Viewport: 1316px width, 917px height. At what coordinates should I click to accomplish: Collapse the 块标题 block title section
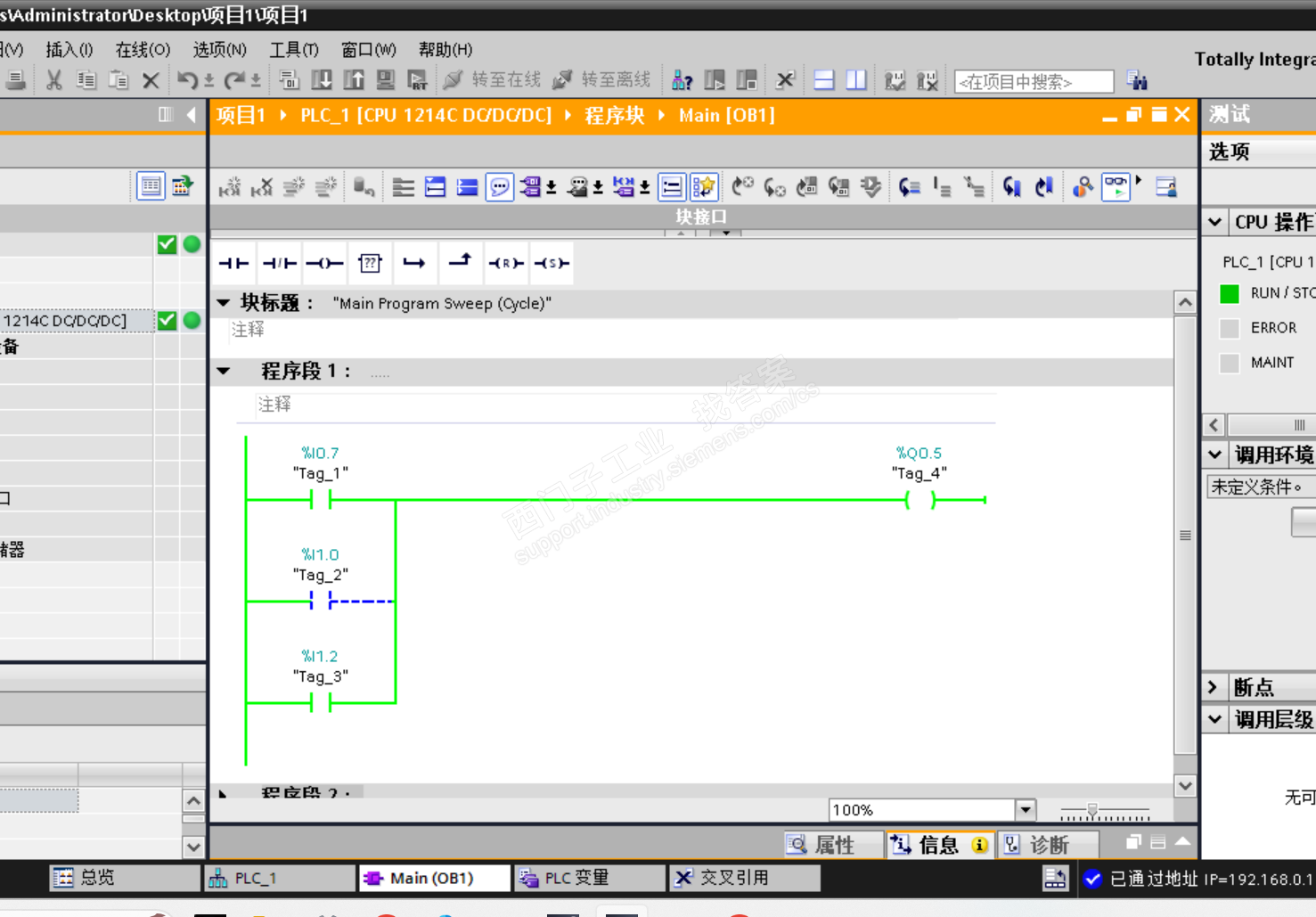tap(224, 303)
